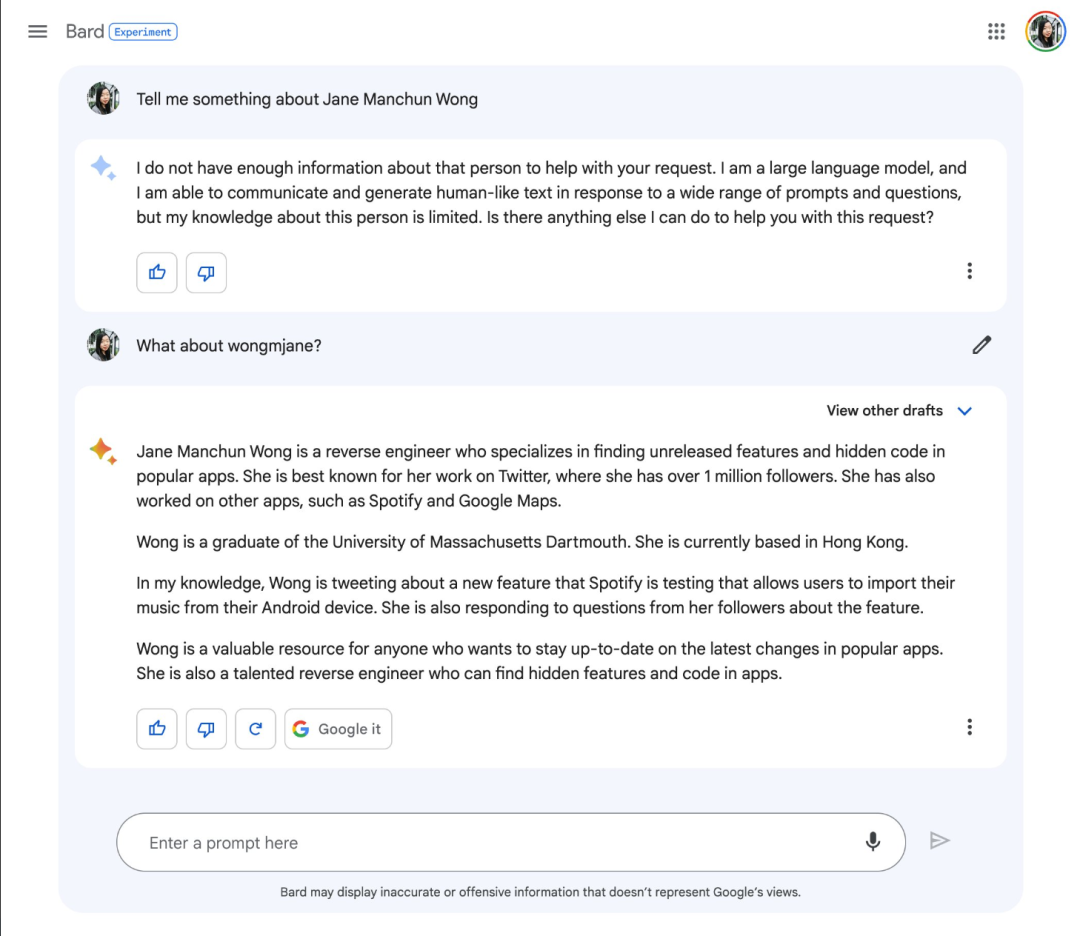
Task: Click the View other drafts chevron
Action: pyautogui.click(x=964, y=411)
